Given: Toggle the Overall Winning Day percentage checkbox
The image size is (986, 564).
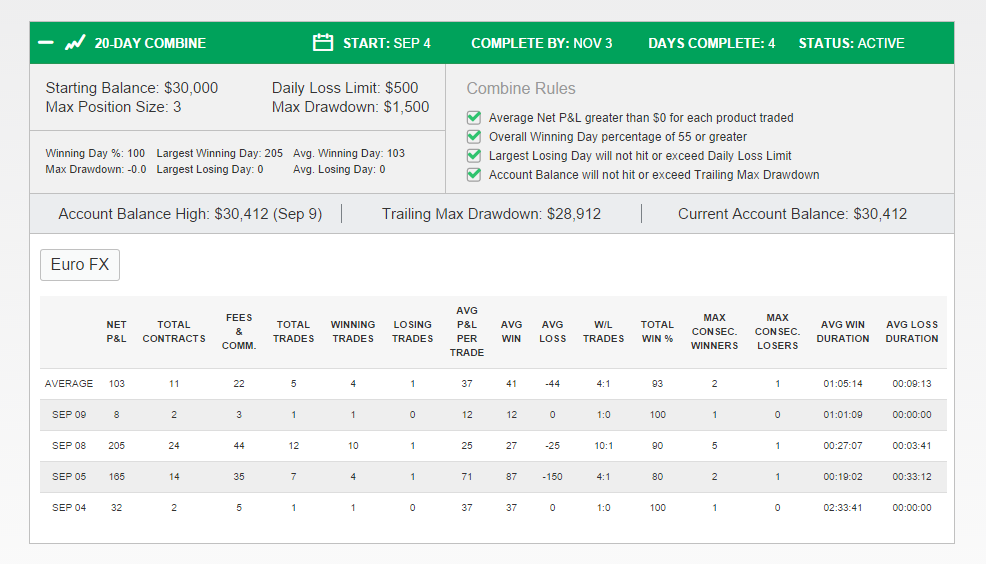Looking at the screenshot, I should [474, 136].
